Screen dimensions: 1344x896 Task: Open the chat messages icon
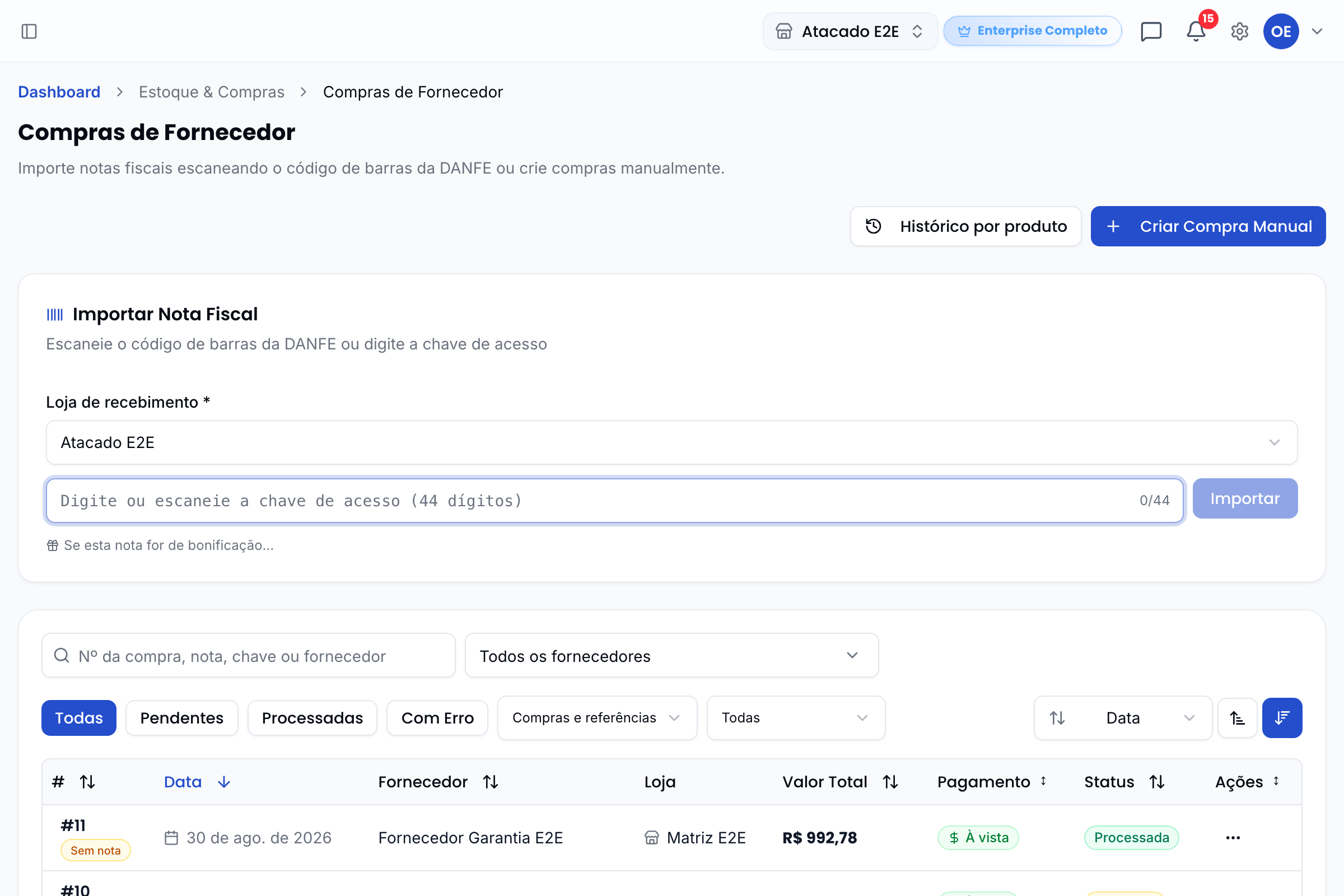1151,31
